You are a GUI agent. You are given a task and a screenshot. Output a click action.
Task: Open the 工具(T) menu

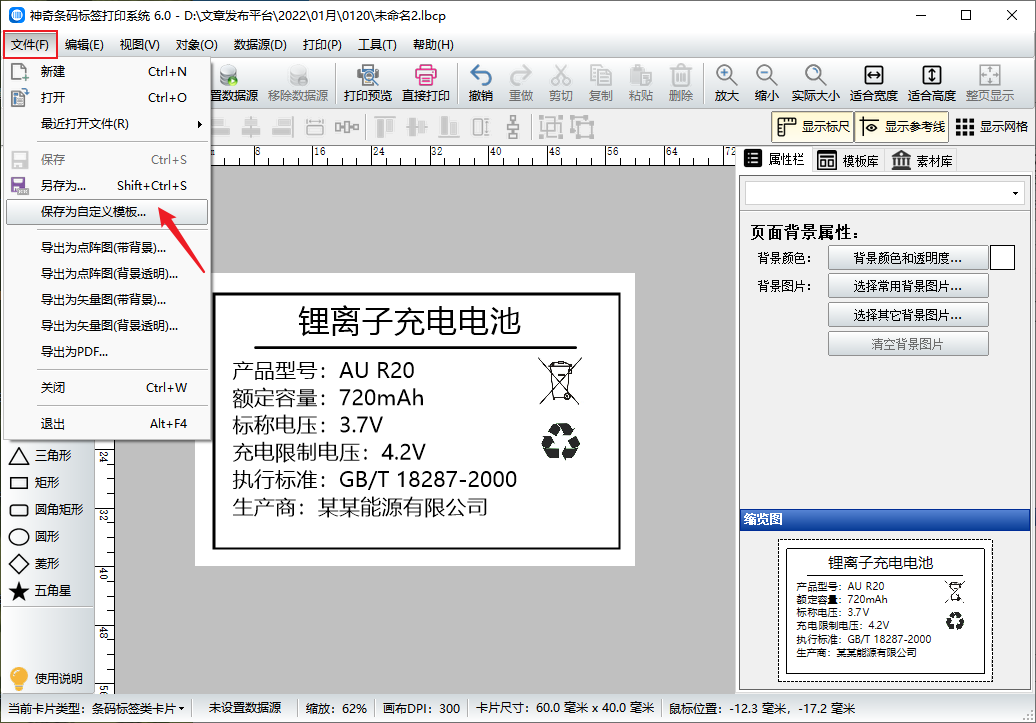pyautogui.click(x=377, y=45)
